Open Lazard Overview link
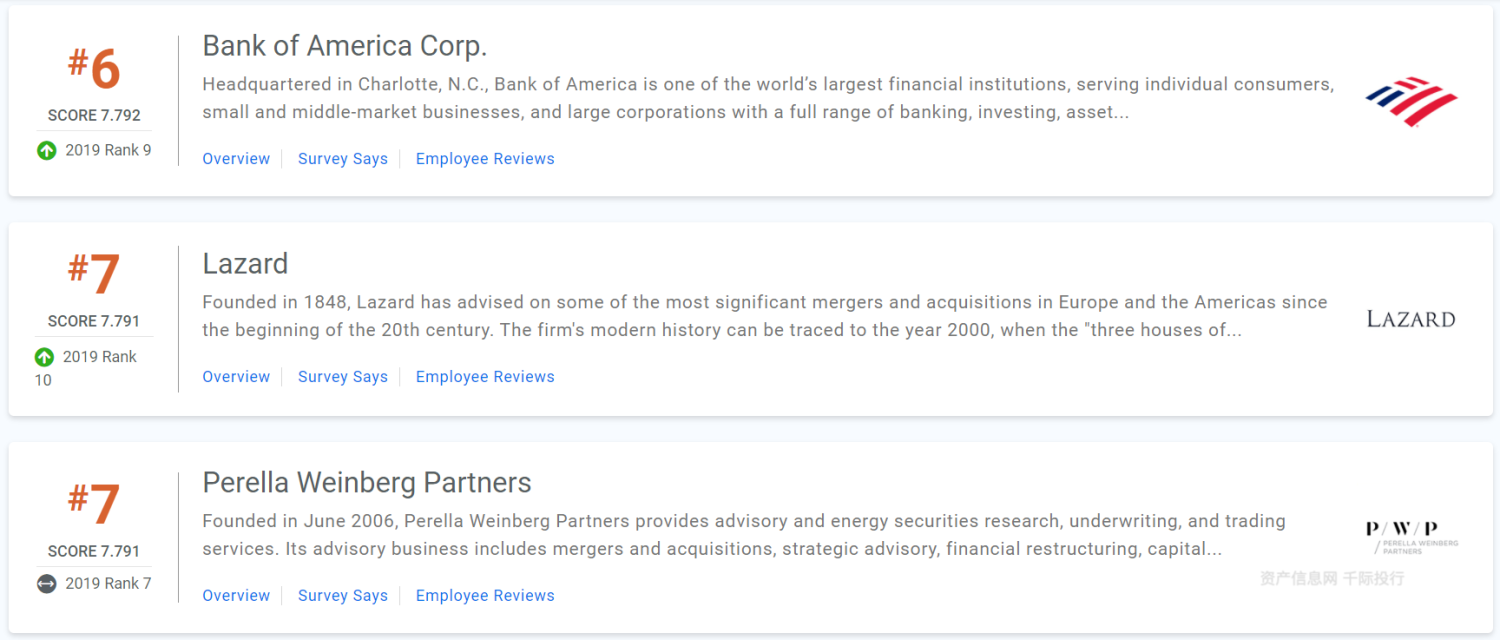The image size is (1500, 640). [x=236, y=377]
